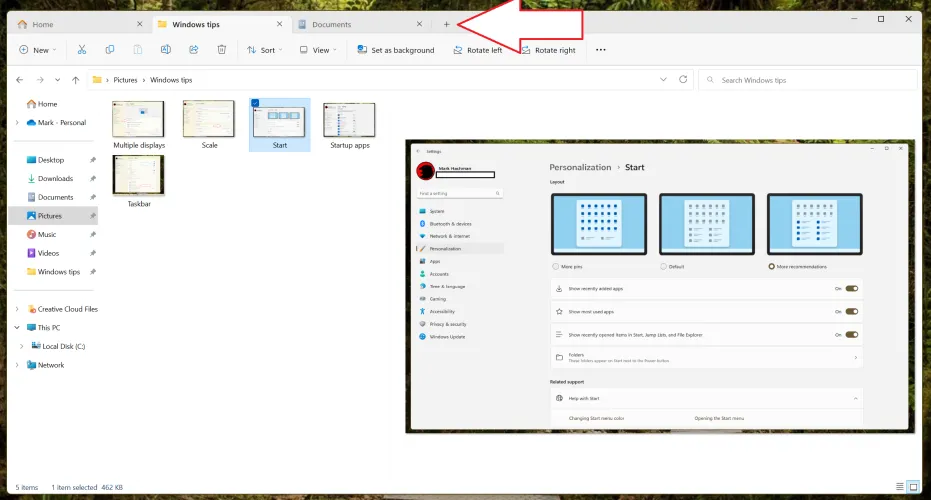Click the Delete trash can icon
This screenshot has width=931, height=500.
click(x=222, y=50)
